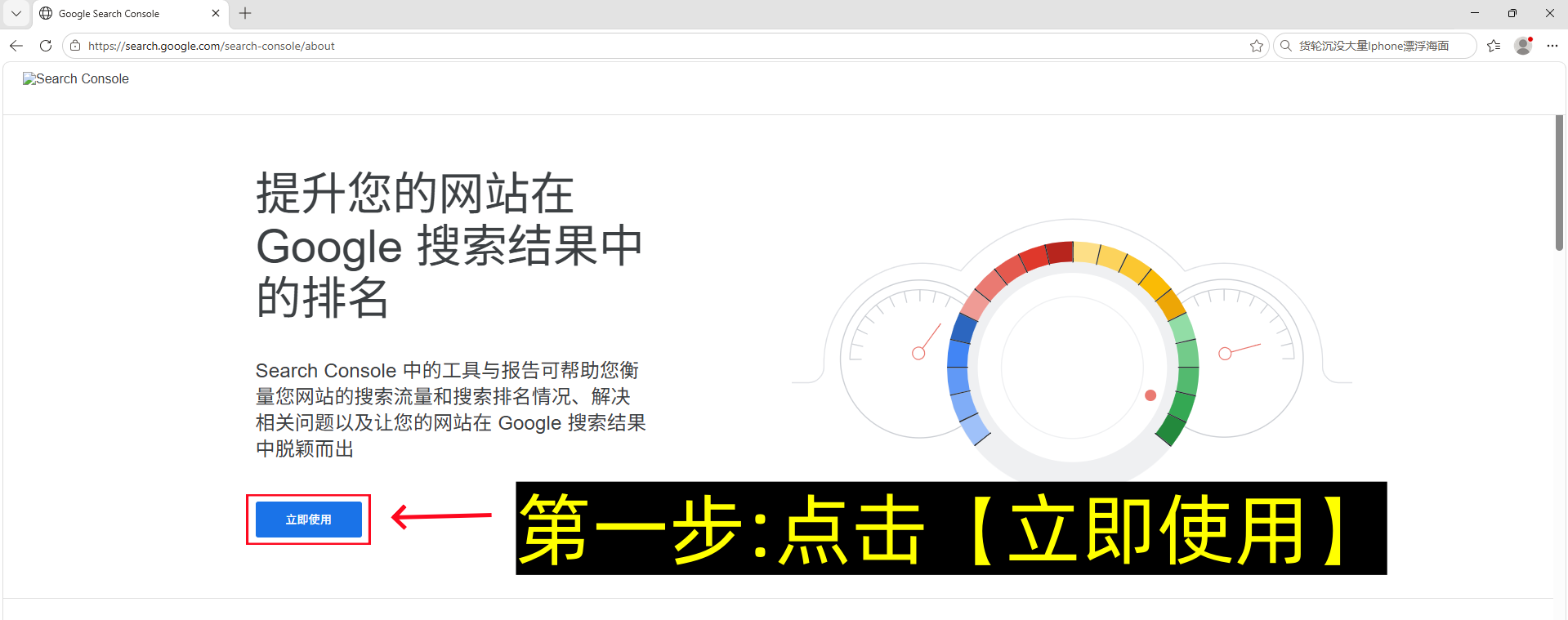Open a new browser tab
The image size is (1568, 620).
tap(245, 13)
